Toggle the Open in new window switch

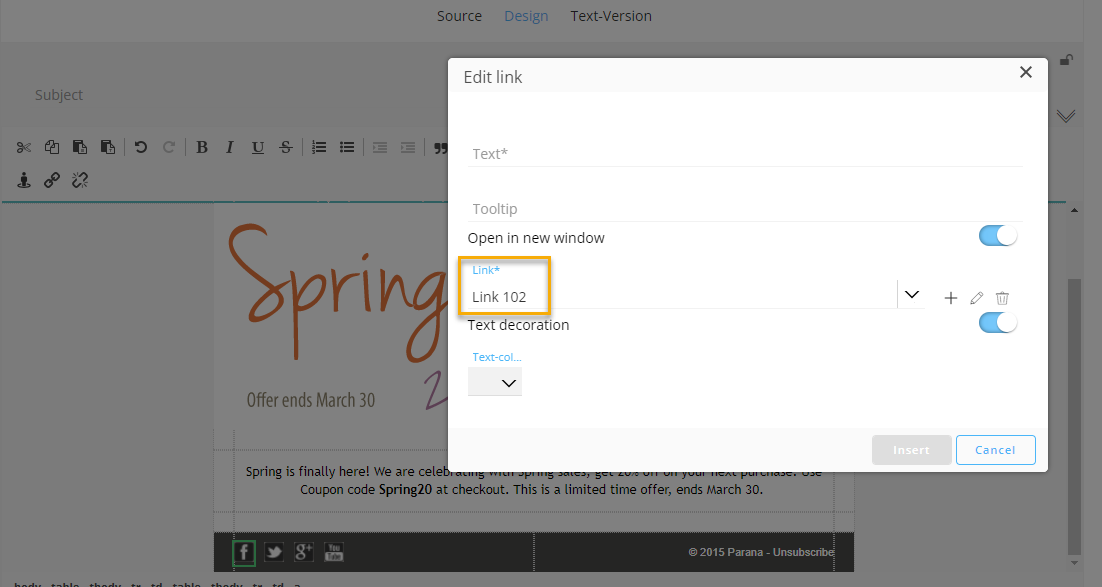[x=997, y=236]
